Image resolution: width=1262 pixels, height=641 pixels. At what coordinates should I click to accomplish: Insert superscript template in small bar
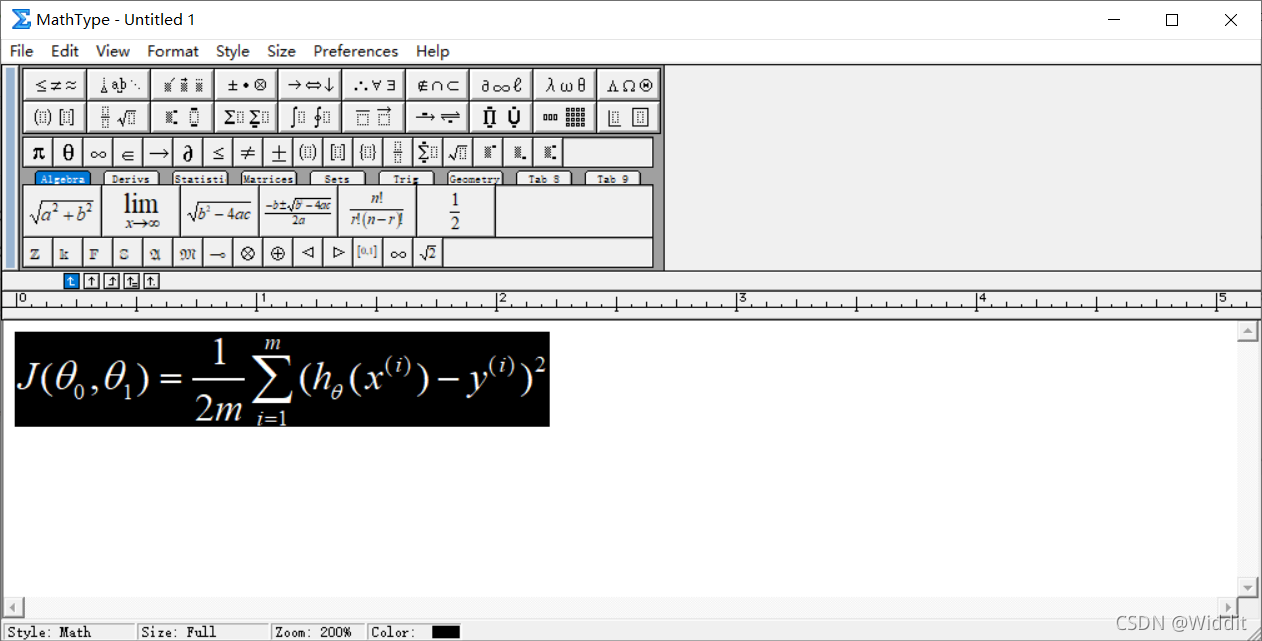[x=488, y=153]
